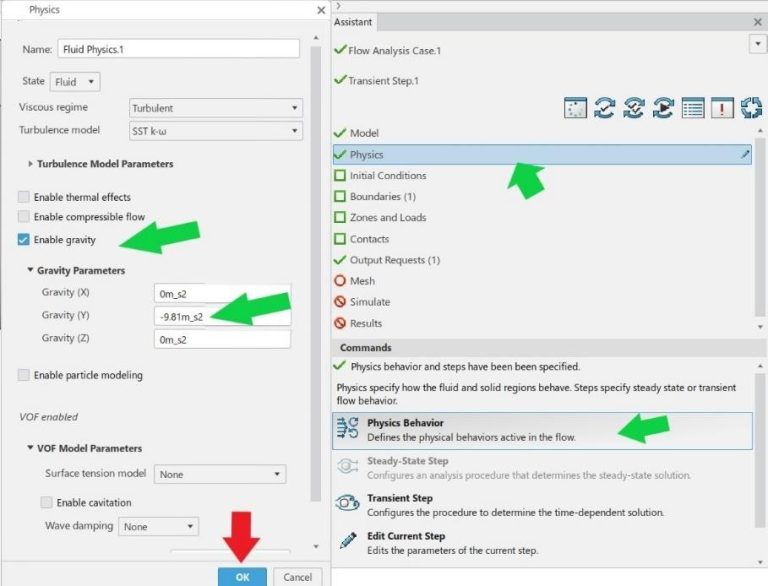
Task: Click the chevron arrow above the Assistant title
Action: 338,6
